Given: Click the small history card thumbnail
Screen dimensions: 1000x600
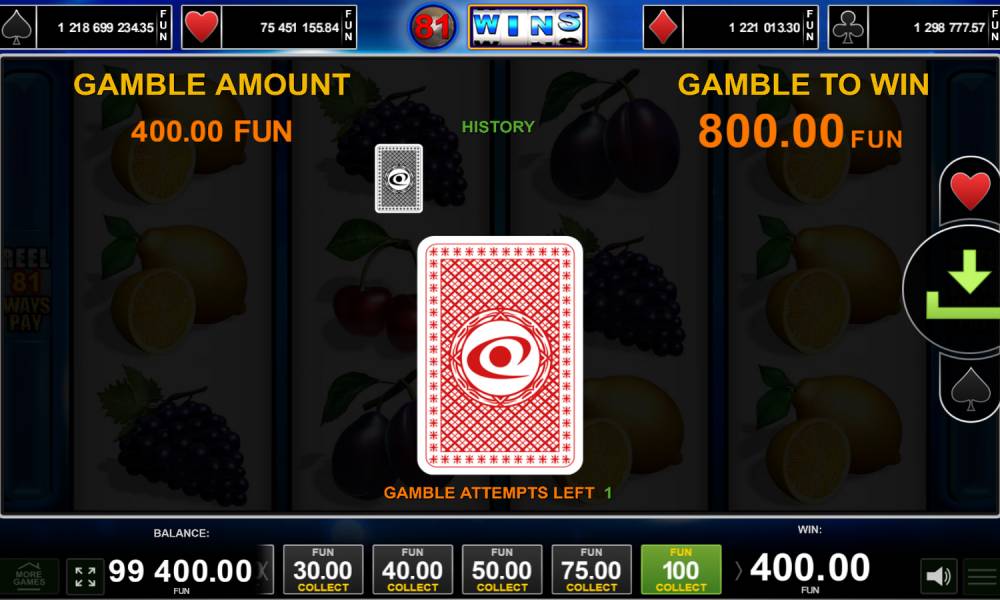Looking at the screenshot, I should [x=399, y=179].
